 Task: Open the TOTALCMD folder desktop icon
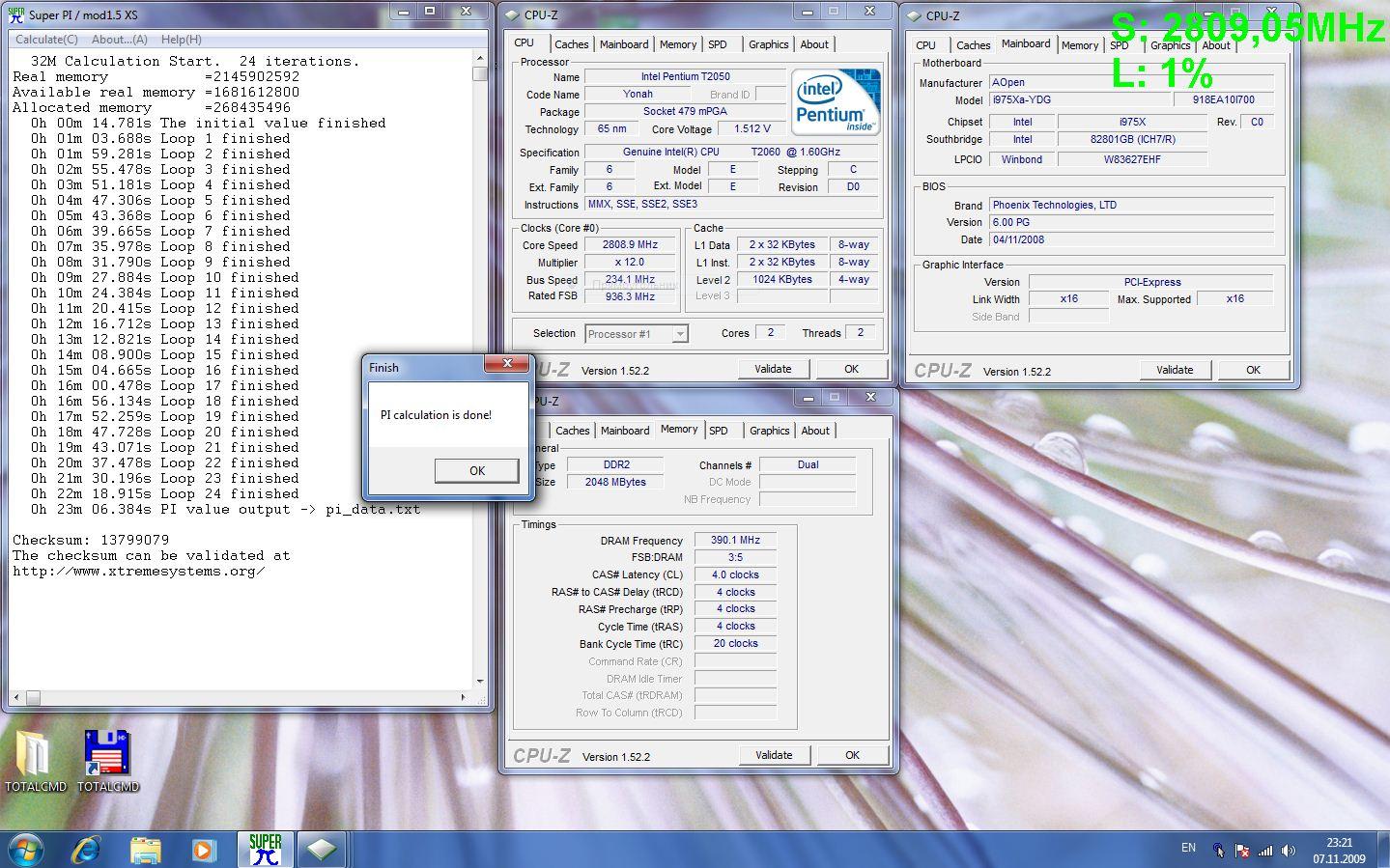pyautogui.click(x=35, y=762)
